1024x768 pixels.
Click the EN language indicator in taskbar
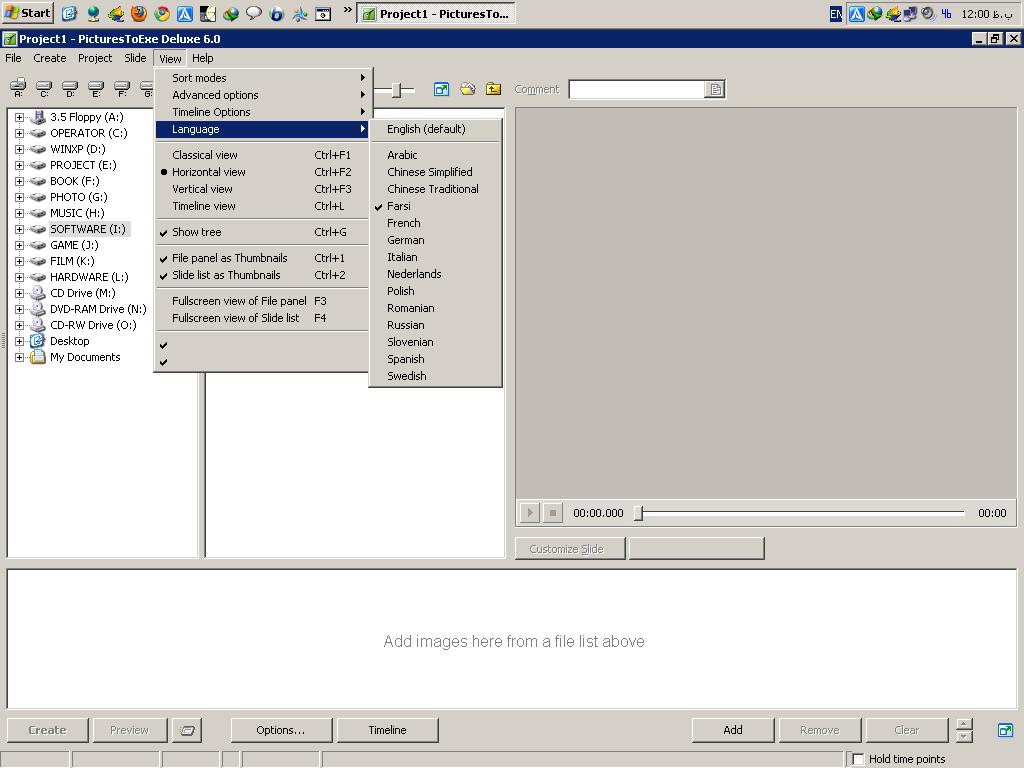click(x=836, y=14)
